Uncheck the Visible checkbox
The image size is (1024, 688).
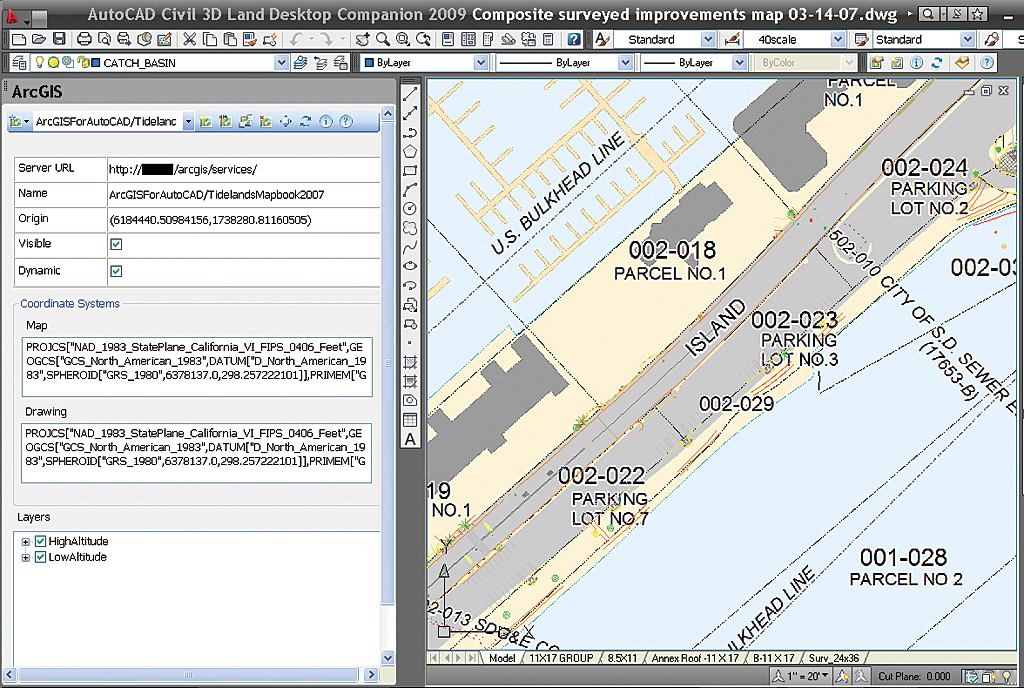pyautogui.click(x=116, y=244)
